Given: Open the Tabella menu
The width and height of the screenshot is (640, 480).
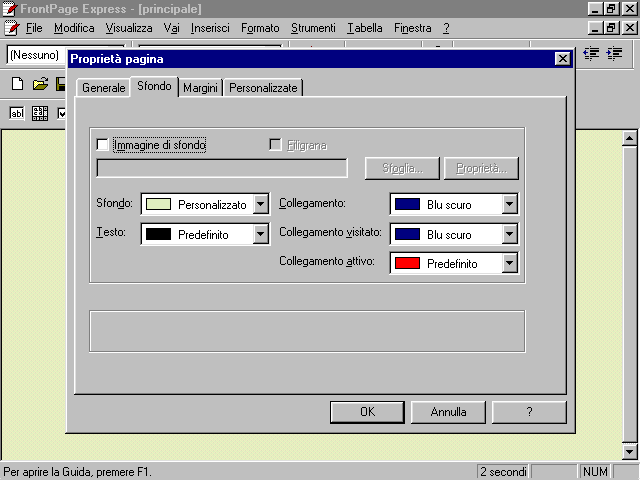Looking at the screenshot, I should pos(365,28).
